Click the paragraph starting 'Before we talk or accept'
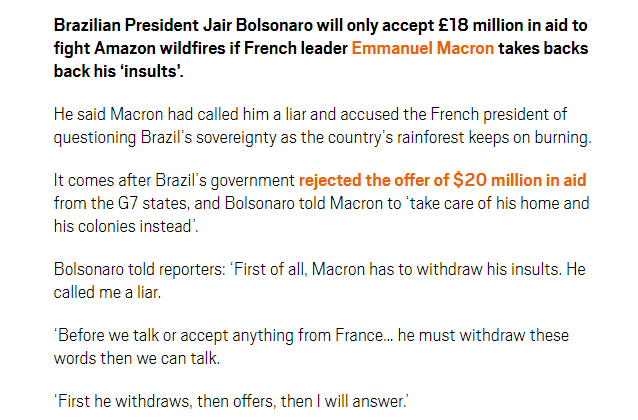Image resolution: width=638 pixels, height=420 pixels. [311, 347]
